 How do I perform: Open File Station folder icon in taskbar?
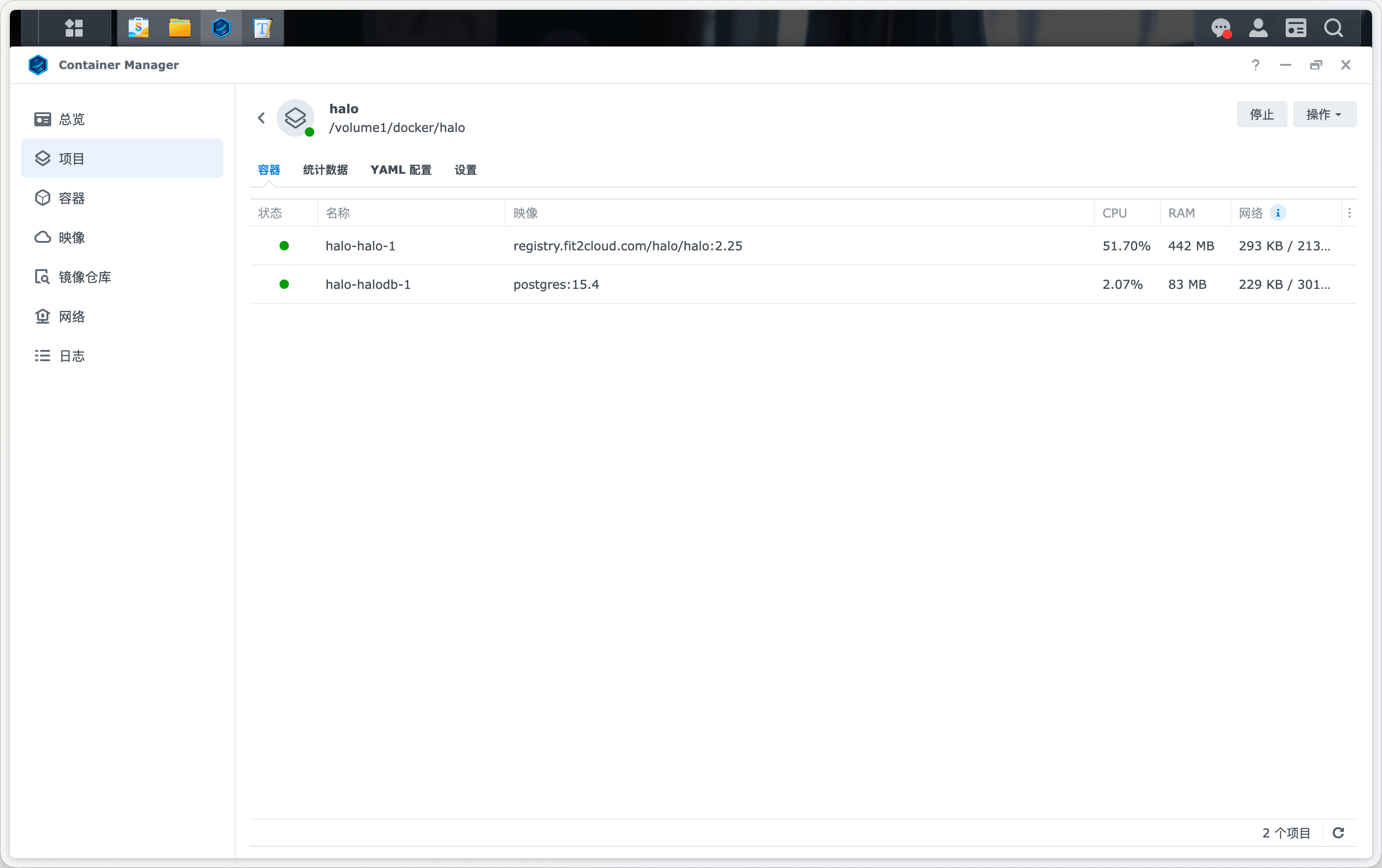point(179,28)
